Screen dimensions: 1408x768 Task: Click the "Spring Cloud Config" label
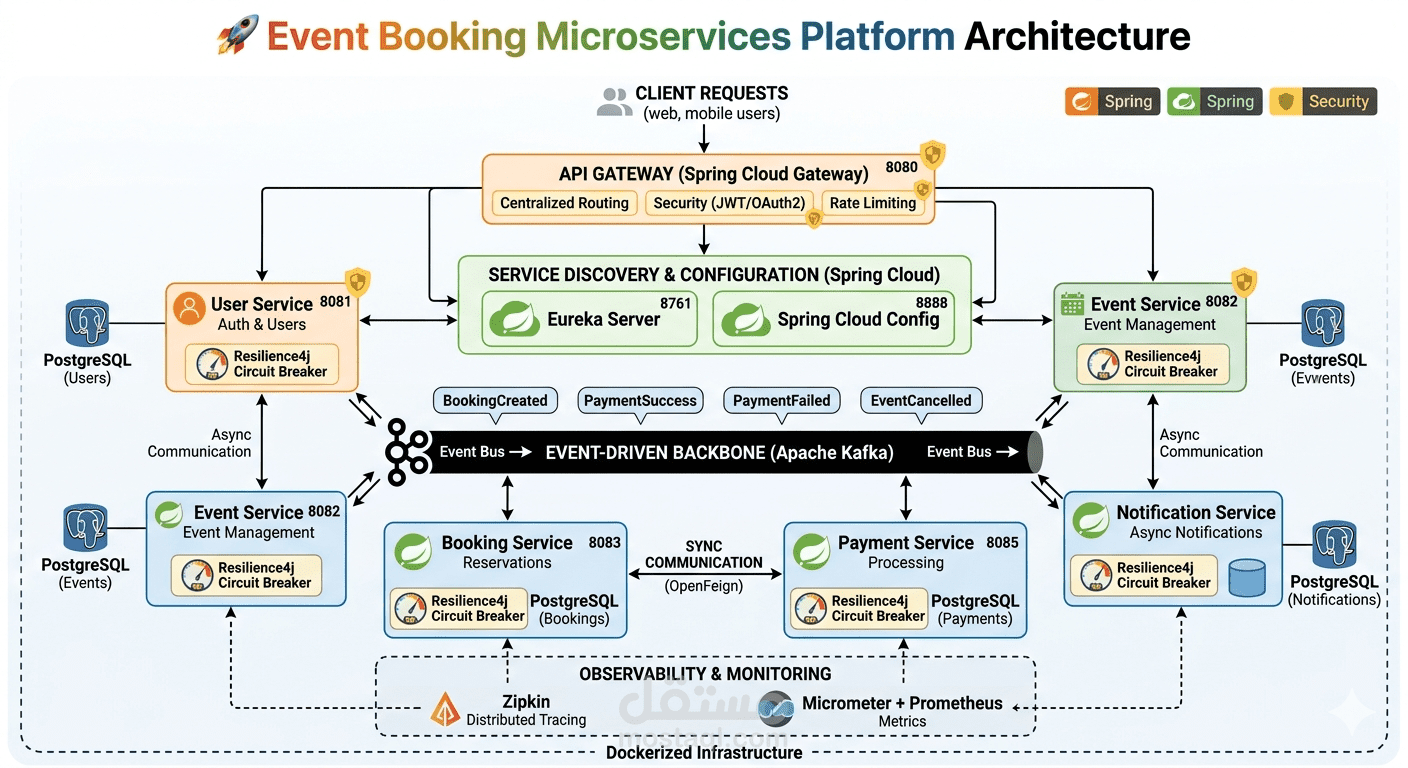click(x=859, y=320)
